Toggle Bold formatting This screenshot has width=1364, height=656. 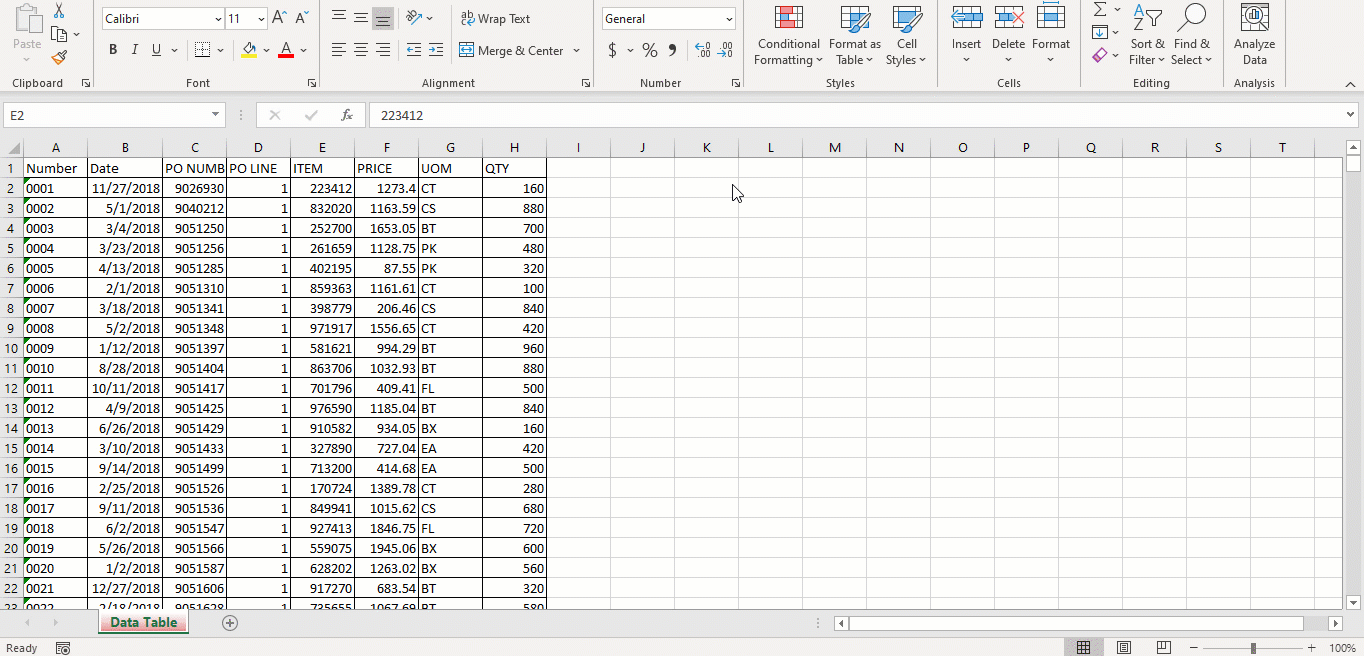coord(112,49)
